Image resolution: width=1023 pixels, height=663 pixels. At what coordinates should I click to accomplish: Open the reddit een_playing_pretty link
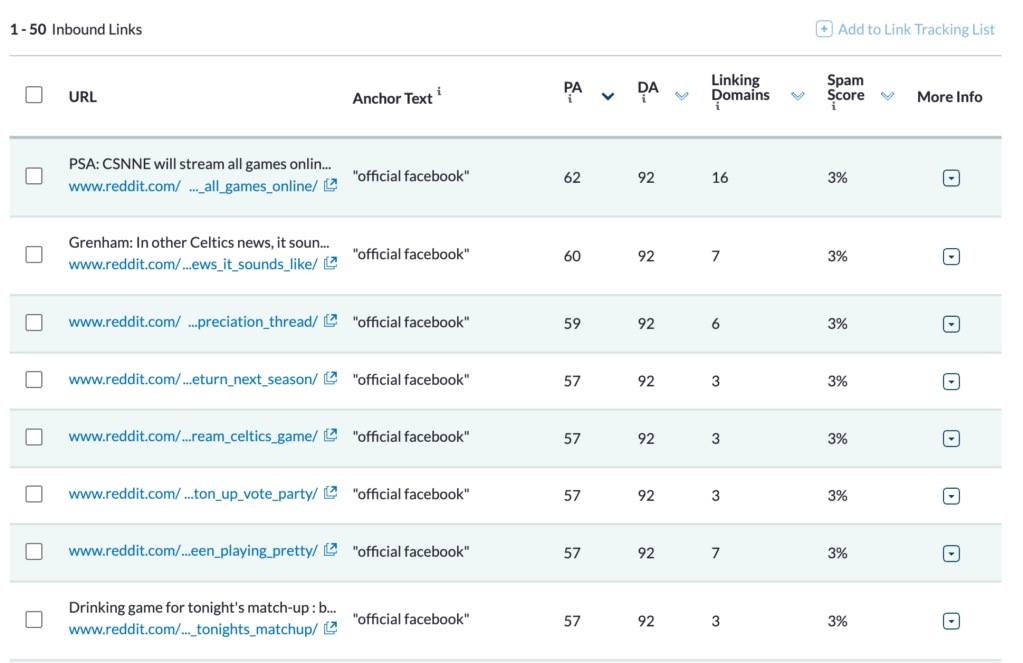193,551
